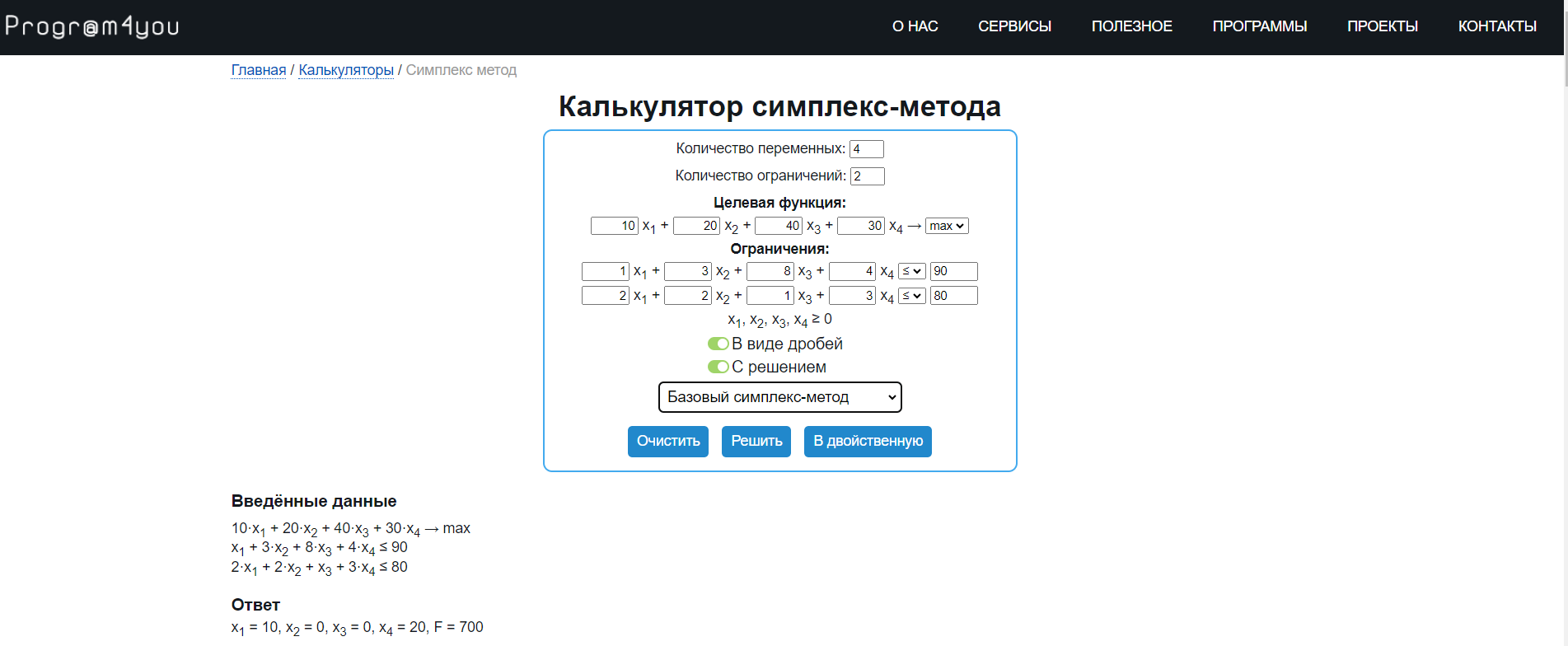
Task: Toggle the С решением switch
Action: point(718,367)
